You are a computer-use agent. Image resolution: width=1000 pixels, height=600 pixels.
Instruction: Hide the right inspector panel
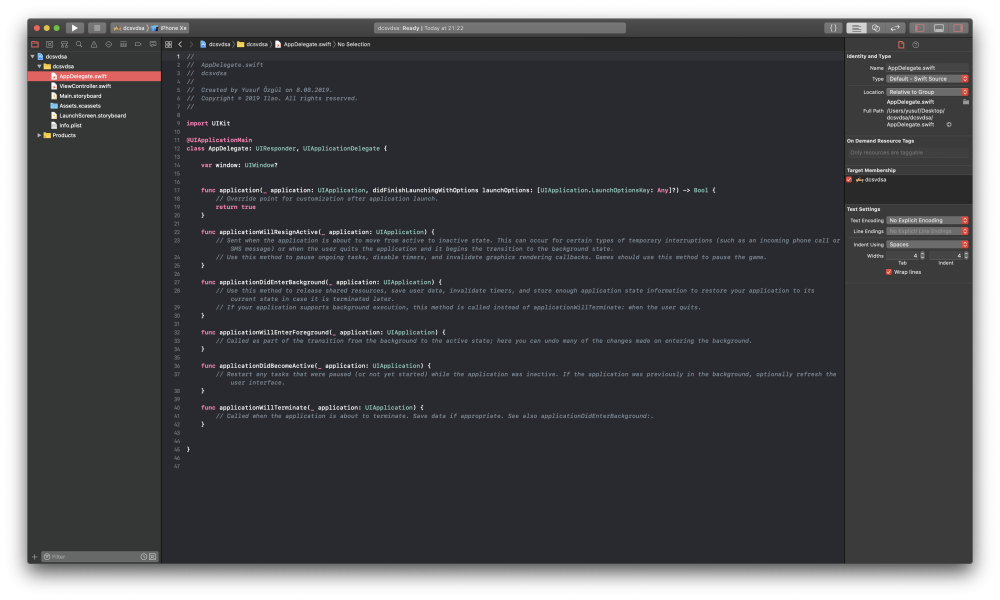click(958, 28)
